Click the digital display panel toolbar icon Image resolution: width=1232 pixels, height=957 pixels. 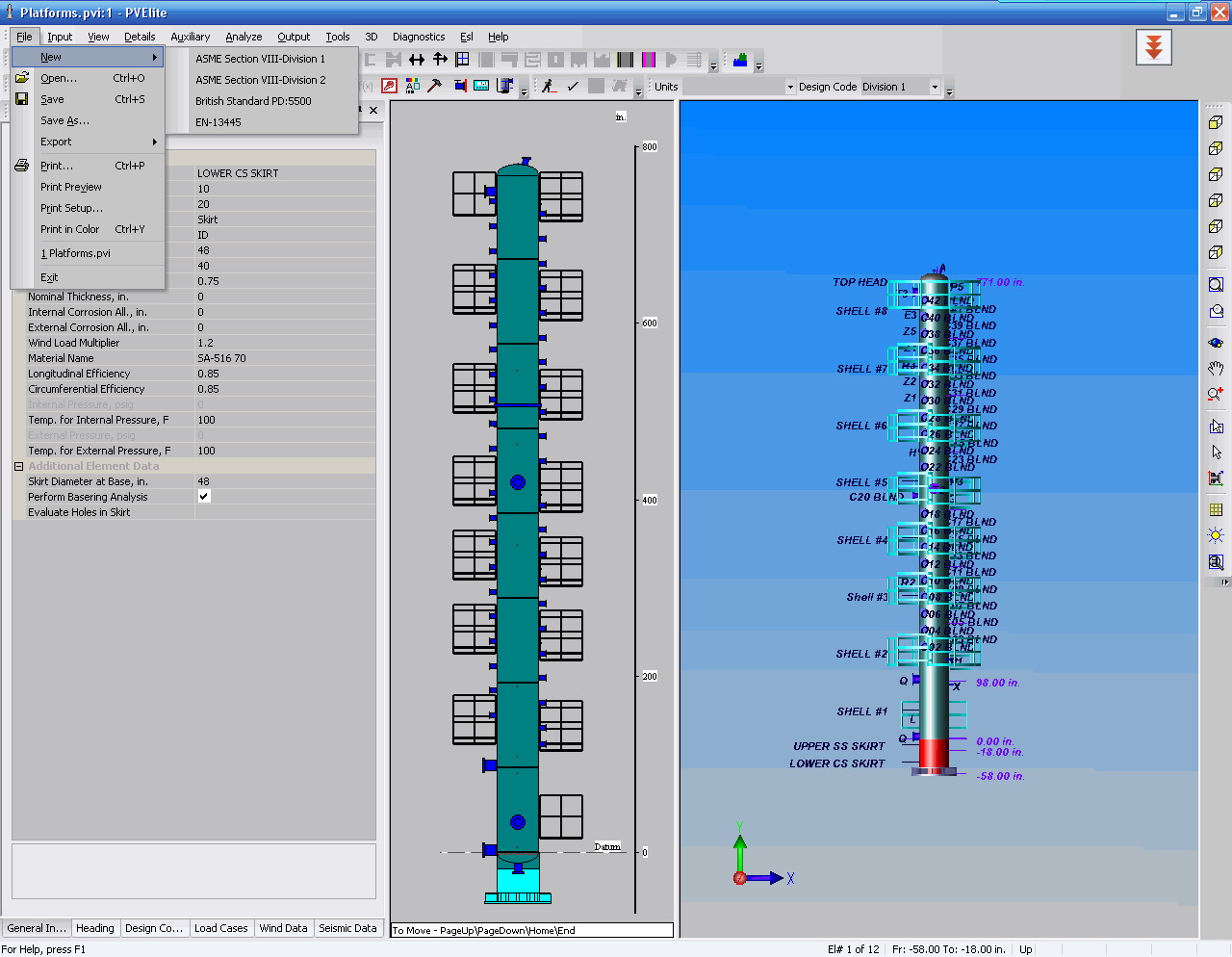[x=481, y=86]
